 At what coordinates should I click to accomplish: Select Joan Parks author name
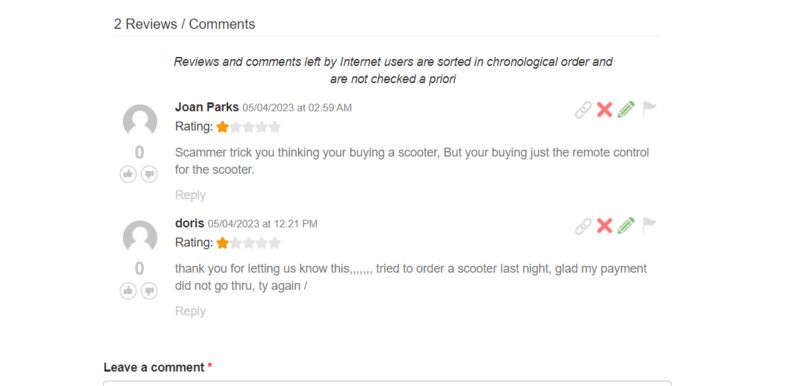(x=207, y=107)
